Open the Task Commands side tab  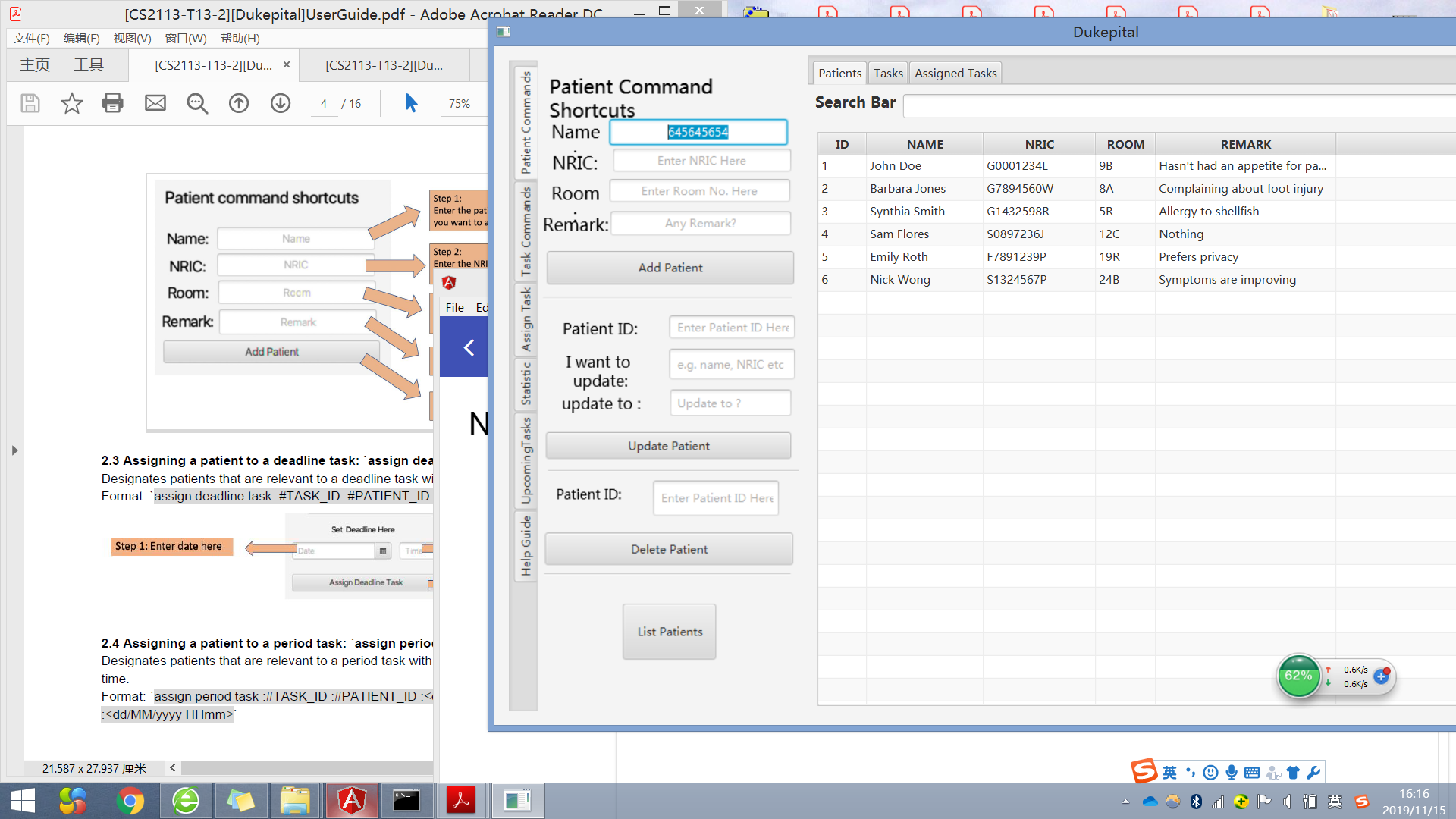[525, 231]
